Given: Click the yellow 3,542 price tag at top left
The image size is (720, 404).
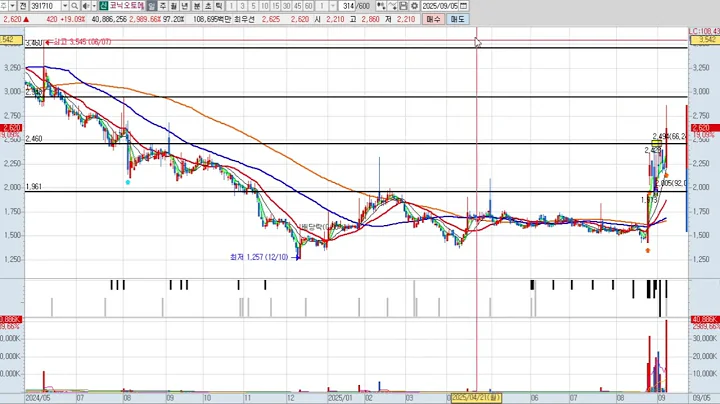Looking at the screenshot, I should 11,40.
